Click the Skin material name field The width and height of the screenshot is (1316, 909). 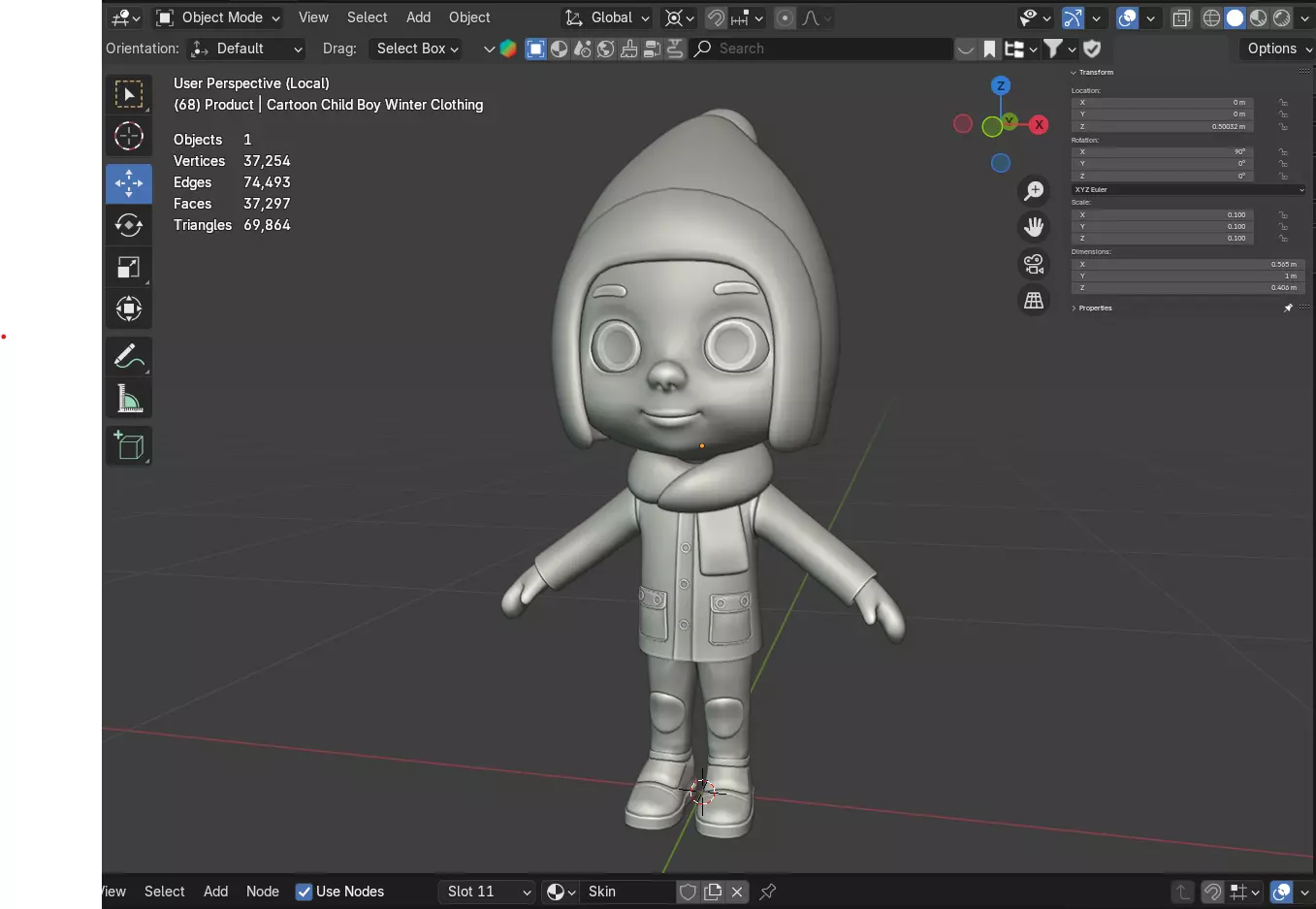(x=627, y=892)
